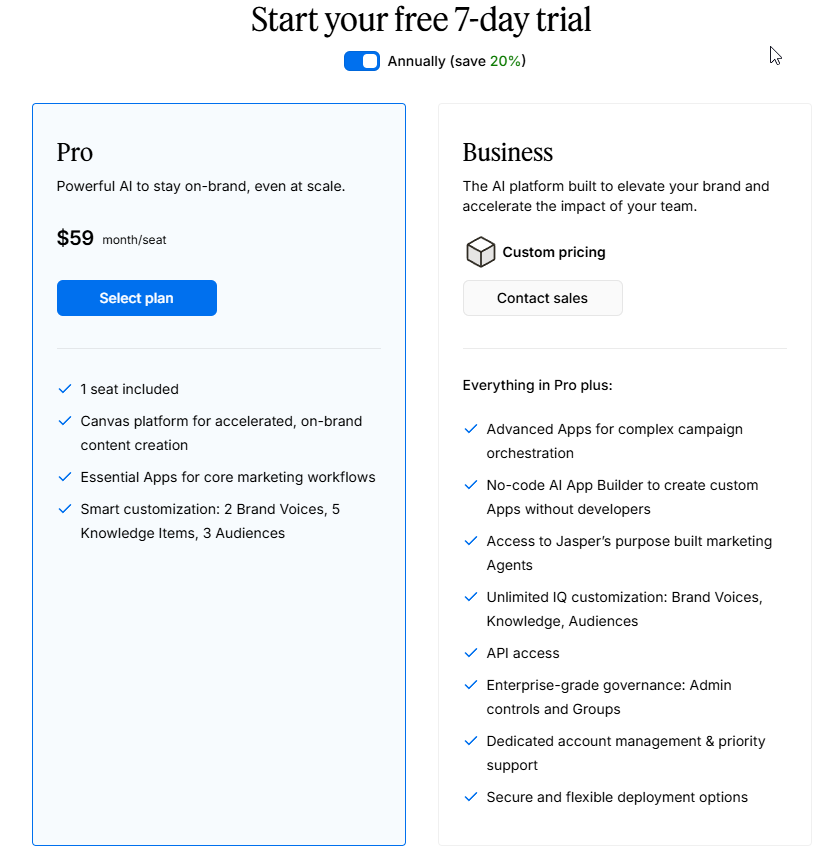This screenshot has width=839, height=854.
Task: Click the $59 price text
Action: (x=75, y=238)
